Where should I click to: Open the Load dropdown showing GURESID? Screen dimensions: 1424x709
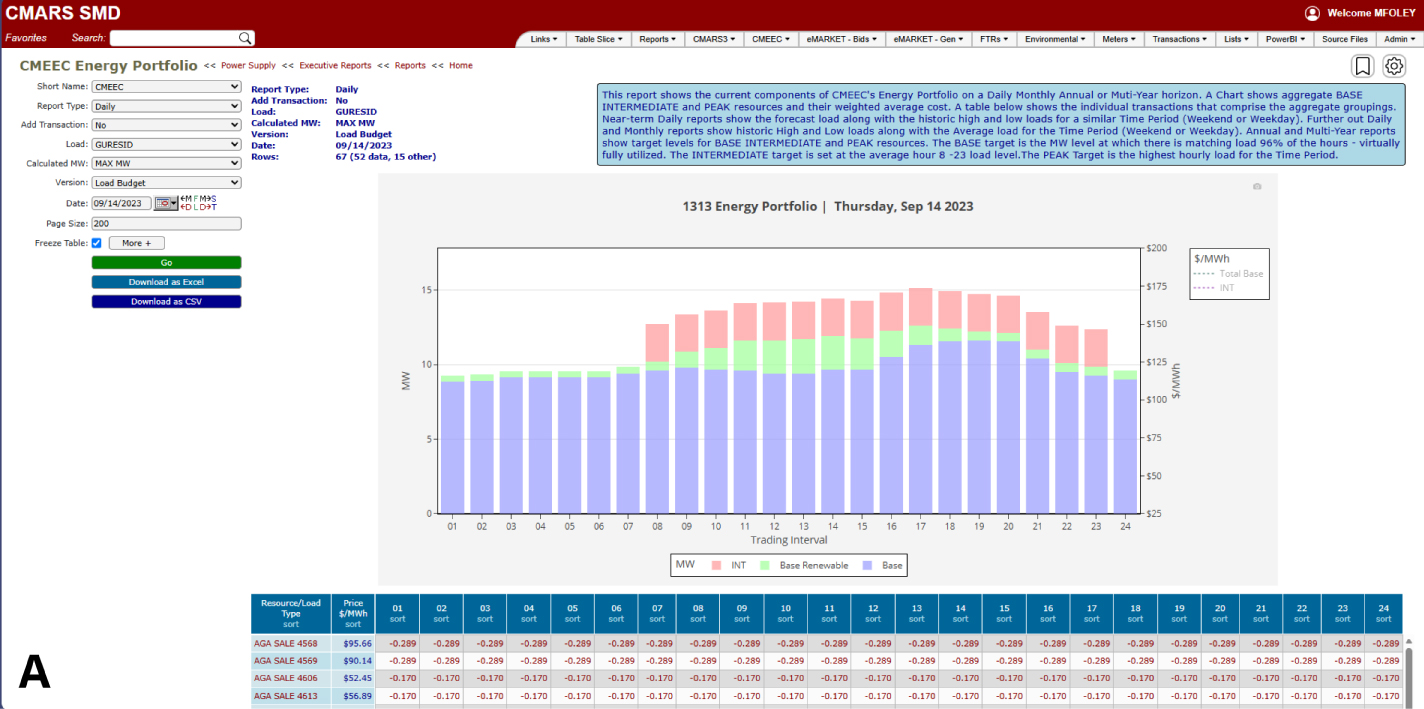[166, 144]
